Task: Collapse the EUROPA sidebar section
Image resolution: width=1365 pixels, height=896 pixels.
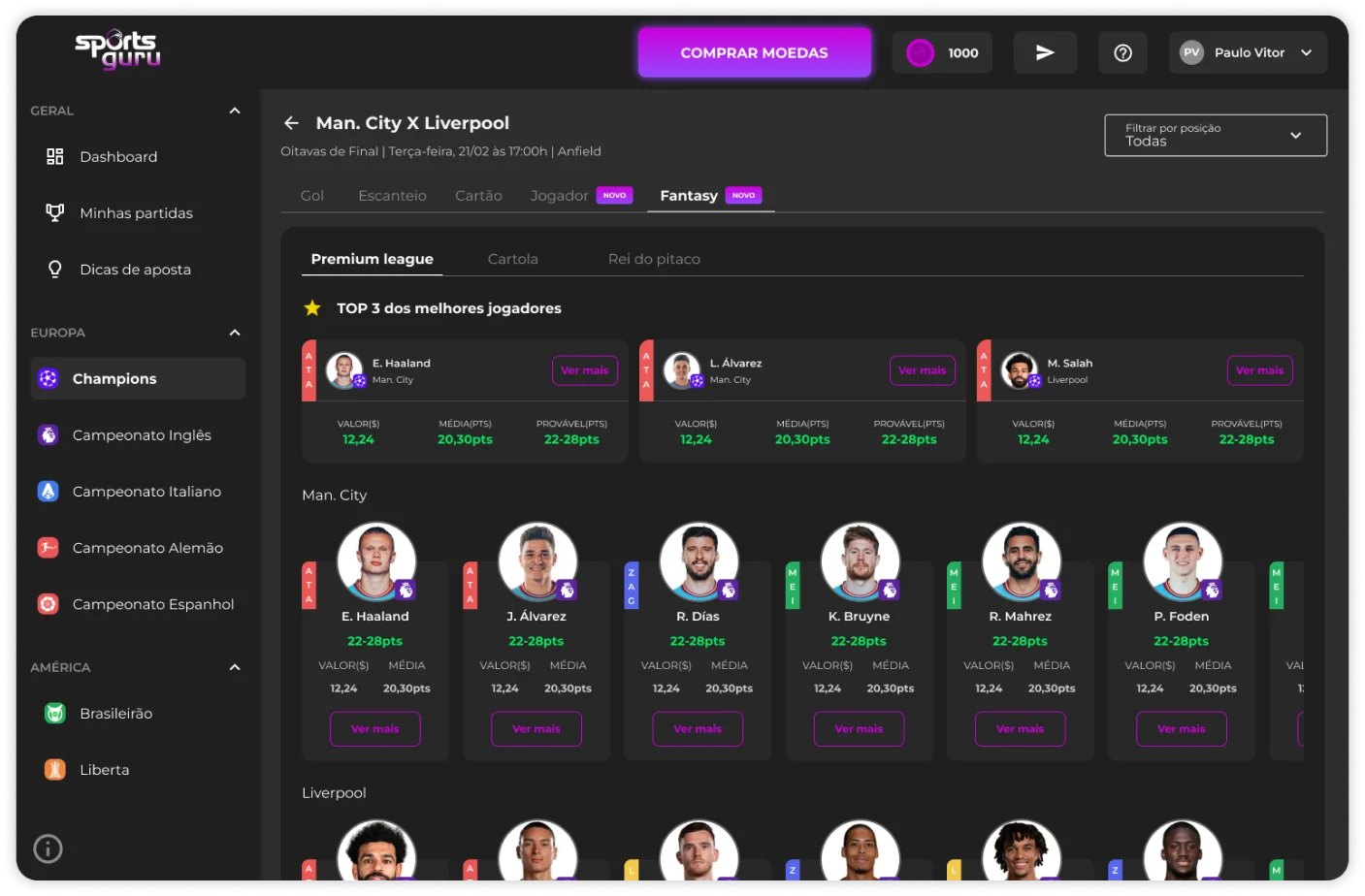Action: (235, 333)
